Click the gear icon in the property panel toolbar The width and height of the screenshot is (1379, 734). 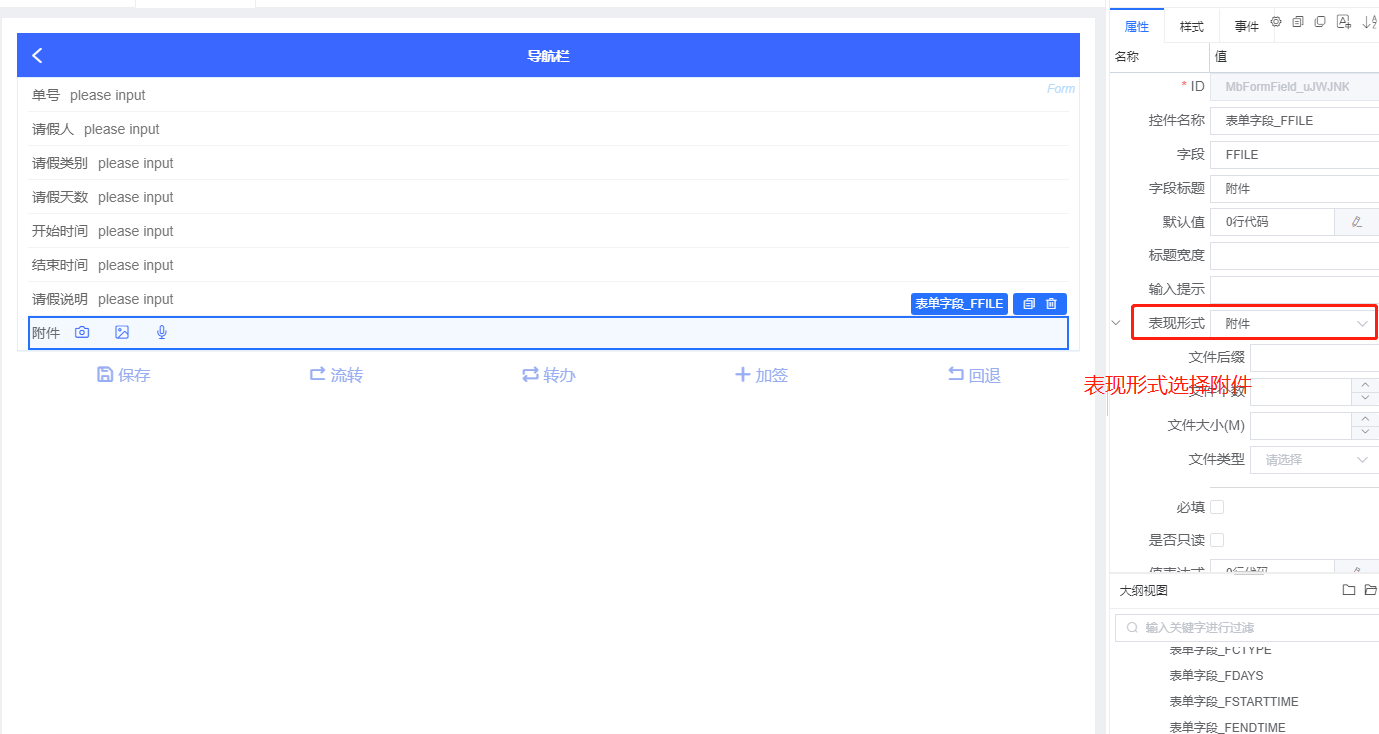(x=1276, y=22)
